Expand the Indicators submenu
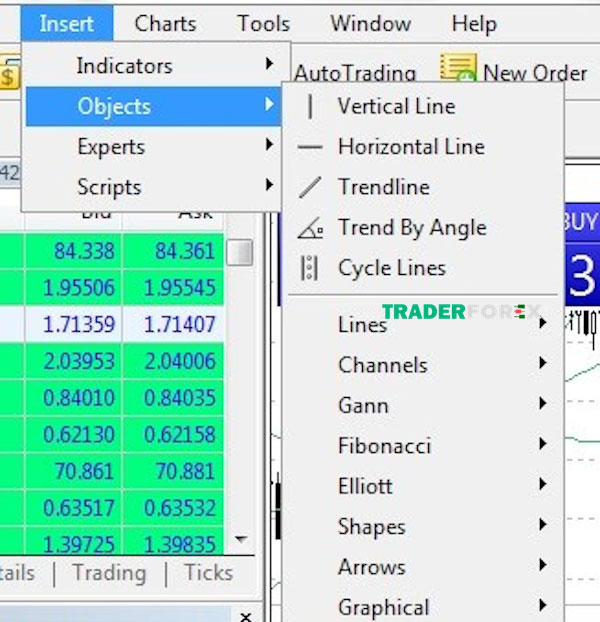The image size is (600, 622). pyautogui.click(x=153, y=65)
